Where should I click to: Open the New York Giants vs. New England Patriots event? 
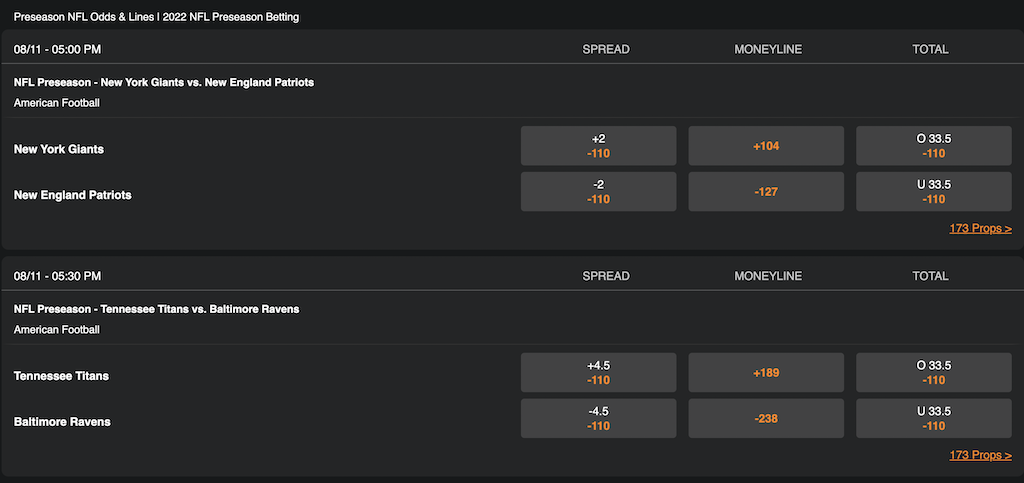click(x=164, y=82)
